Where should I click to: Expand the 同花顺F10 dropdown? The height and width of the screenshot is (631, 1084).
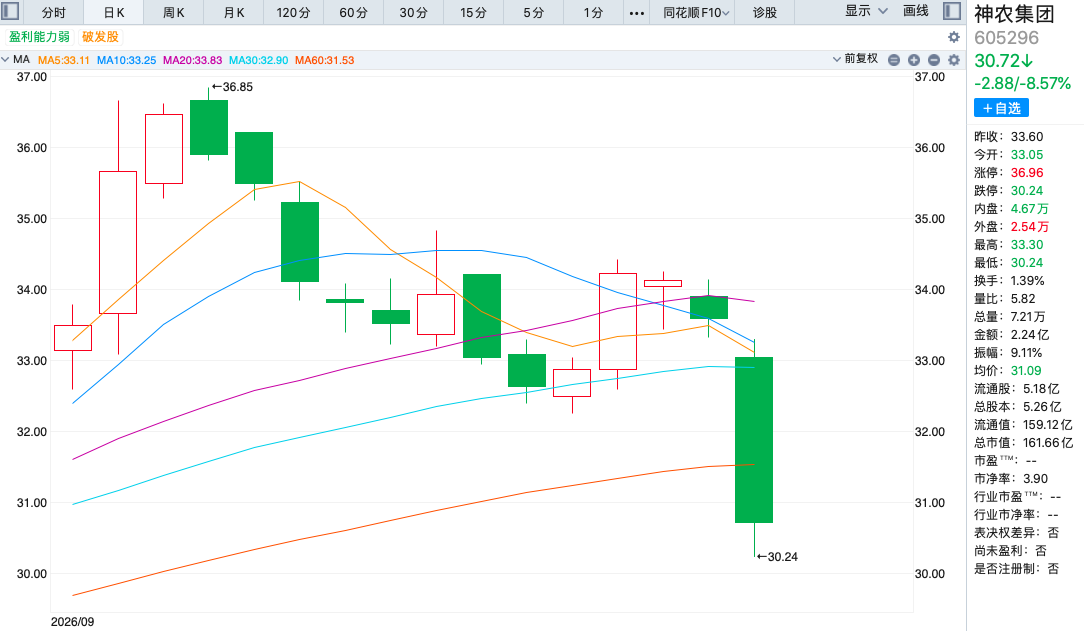click(696, 12)
